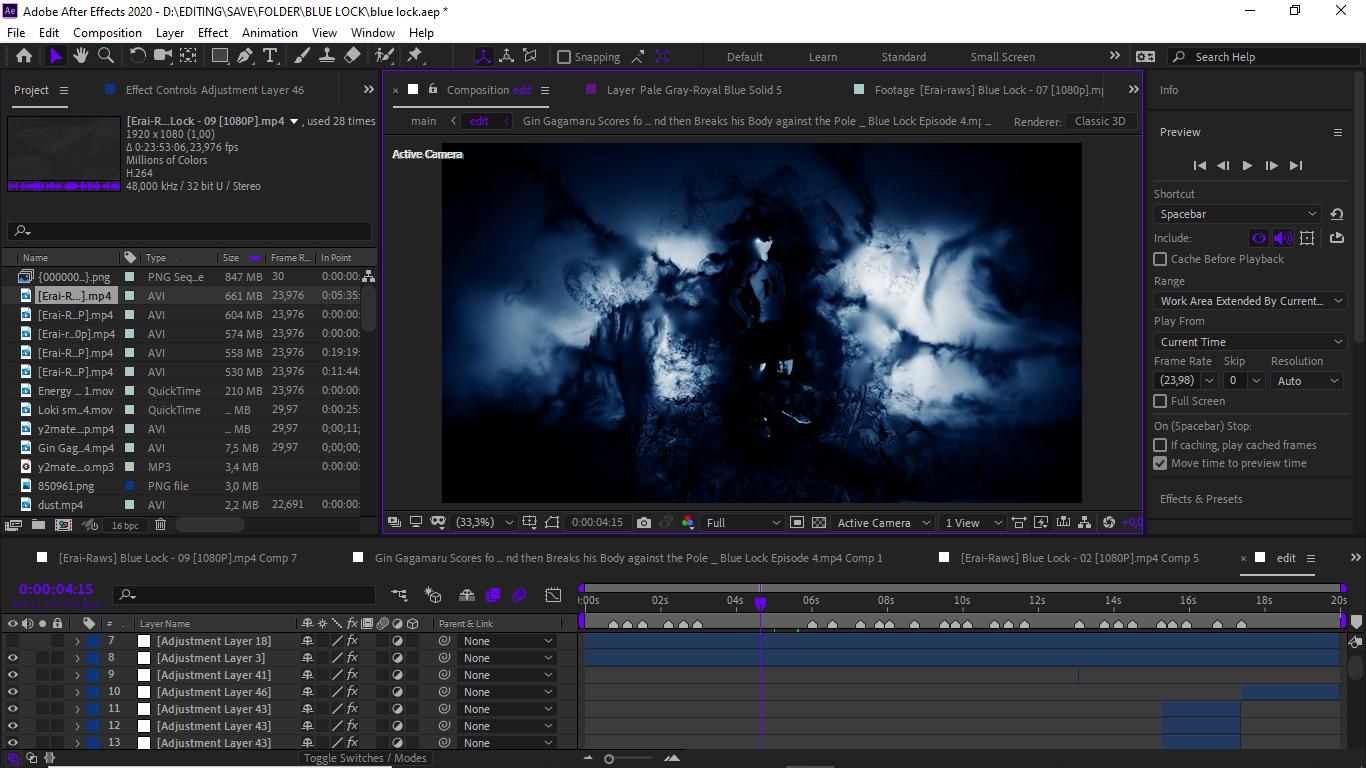Click blue label swatch of layer 10
1366x768 pixels.
(94, 692)
